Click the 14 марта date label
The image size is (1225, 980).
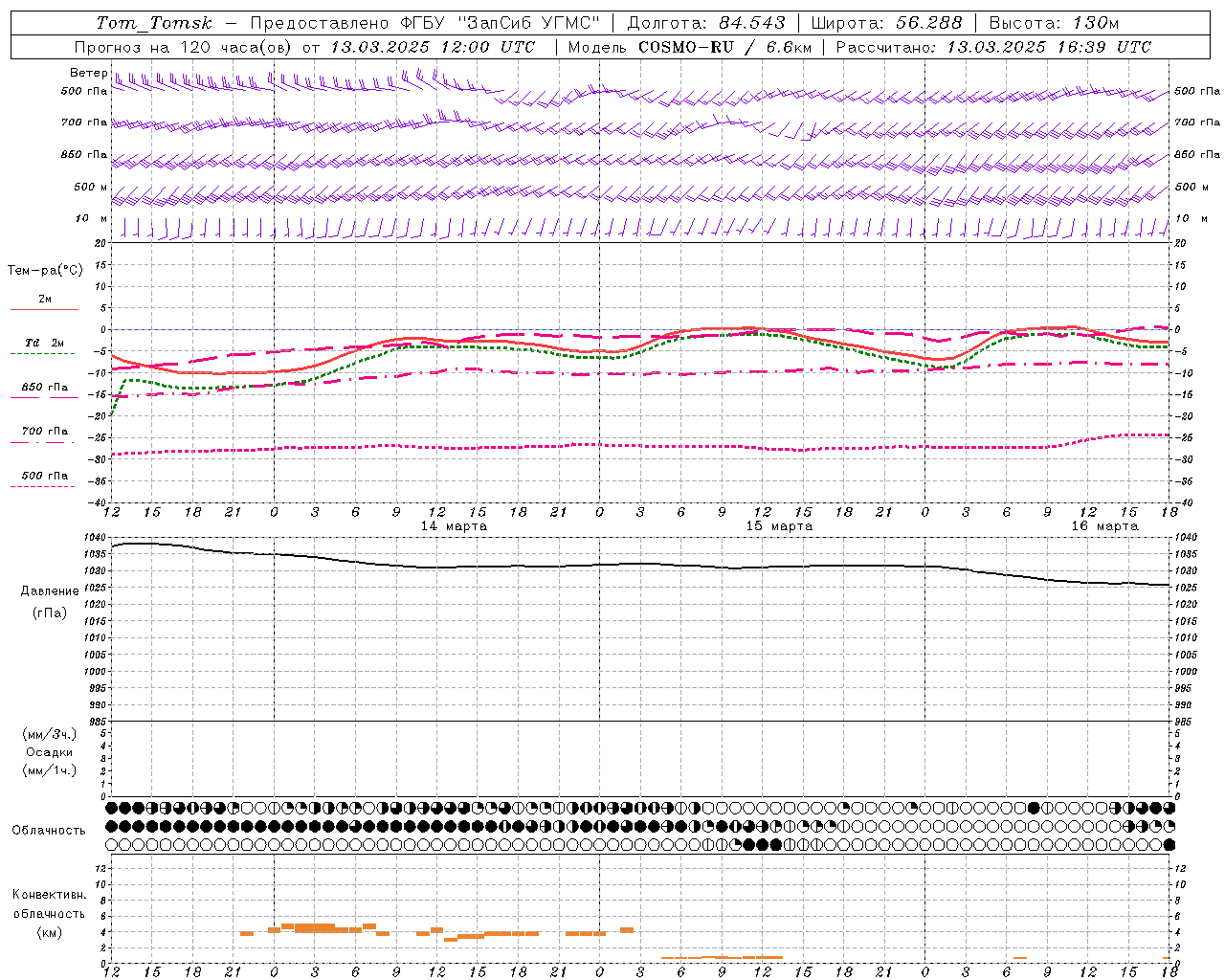[x=455, y=526]
